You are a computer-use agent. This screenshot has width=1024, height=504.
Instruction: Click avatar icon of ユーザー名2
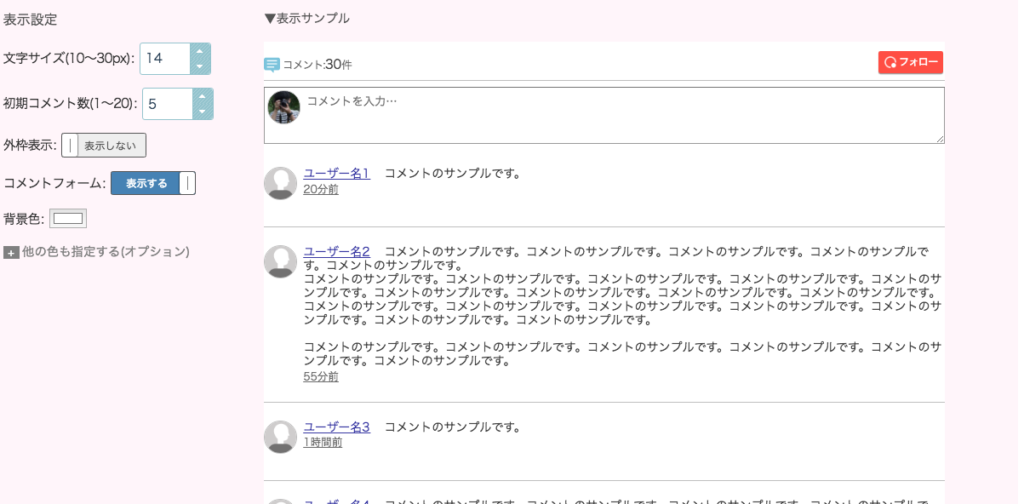(x=280, y=261)
